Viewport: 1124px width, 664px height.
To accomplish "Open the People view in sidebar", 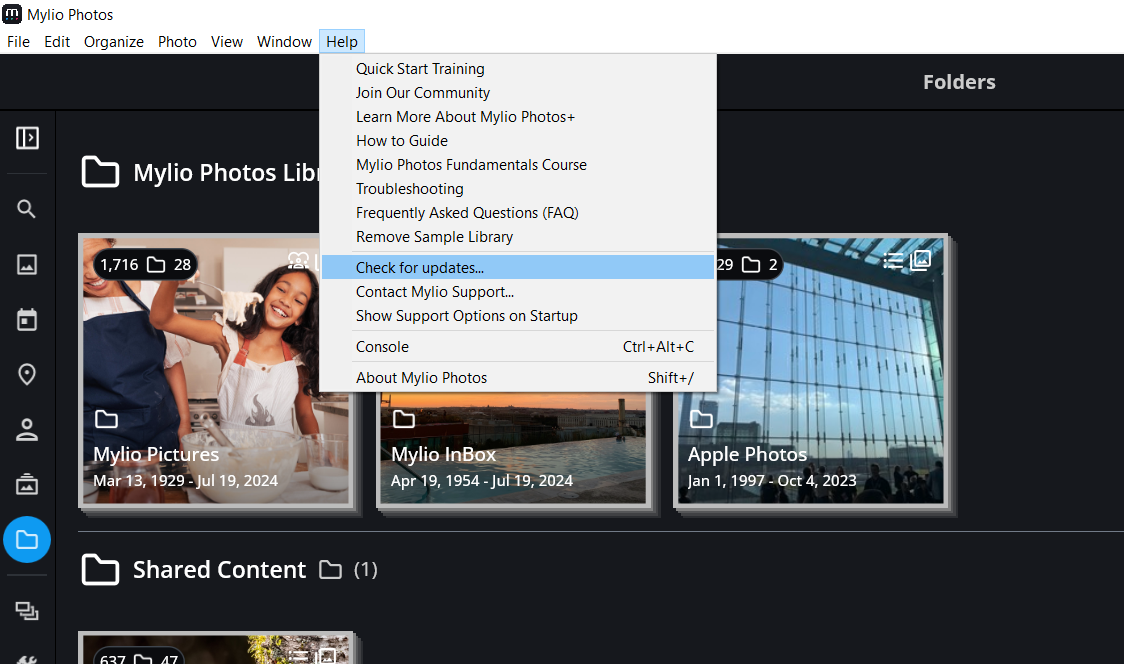I will [27, 430].
